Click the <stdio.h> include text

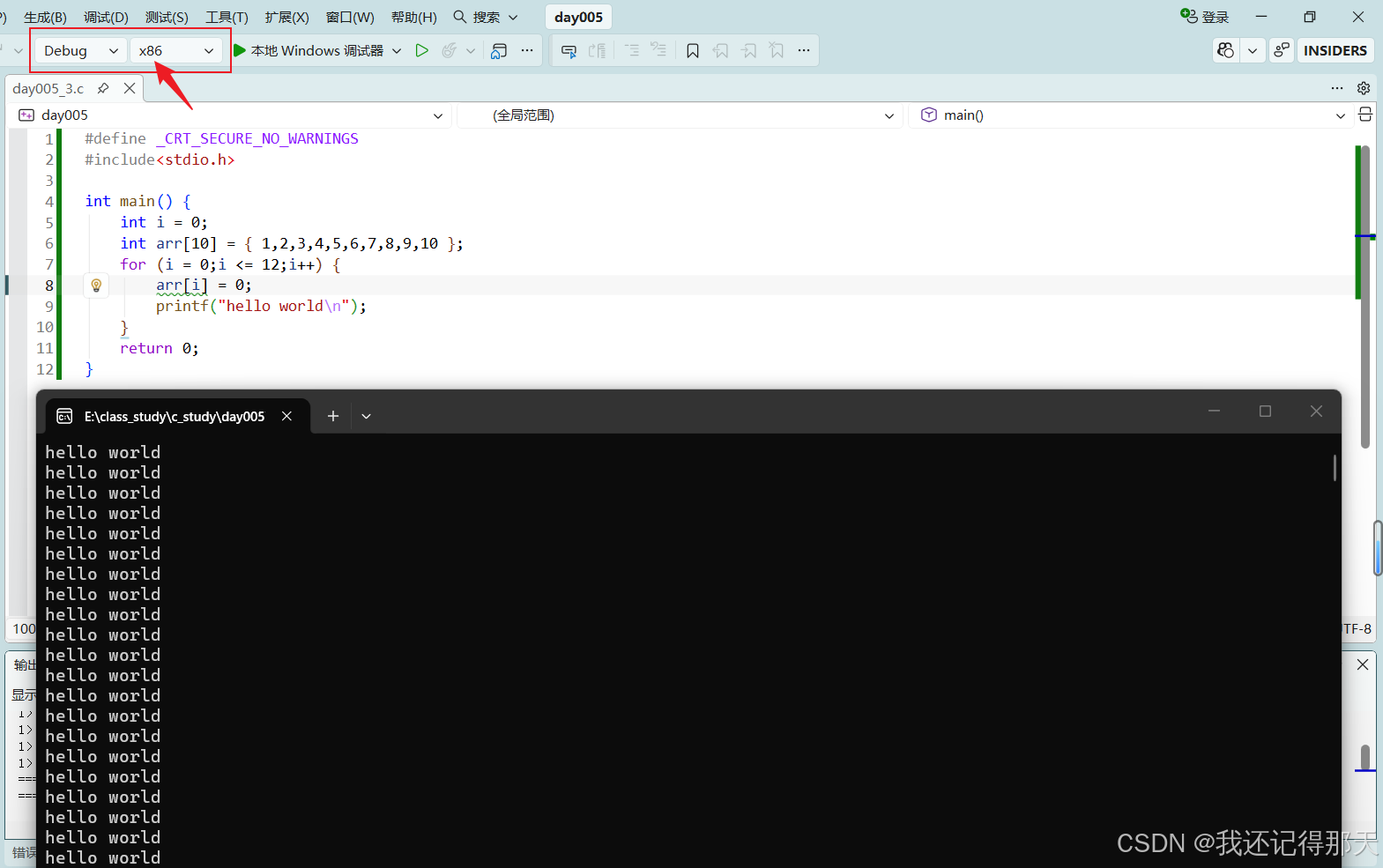coord(196,160)
